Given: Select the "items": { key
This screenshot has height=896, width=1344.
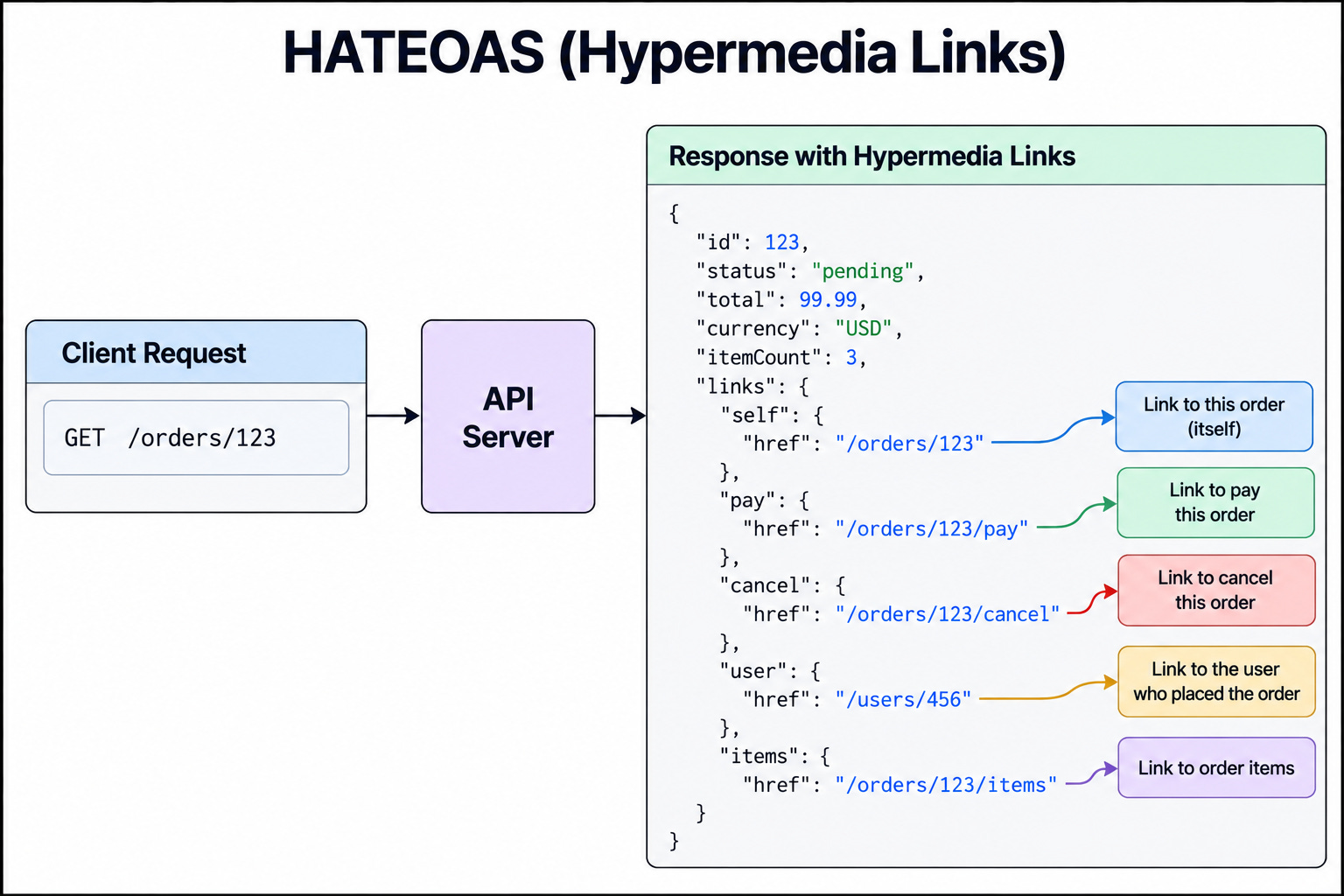Looking at the screenshot, I should pyautogui.click(x=774, y=756).
